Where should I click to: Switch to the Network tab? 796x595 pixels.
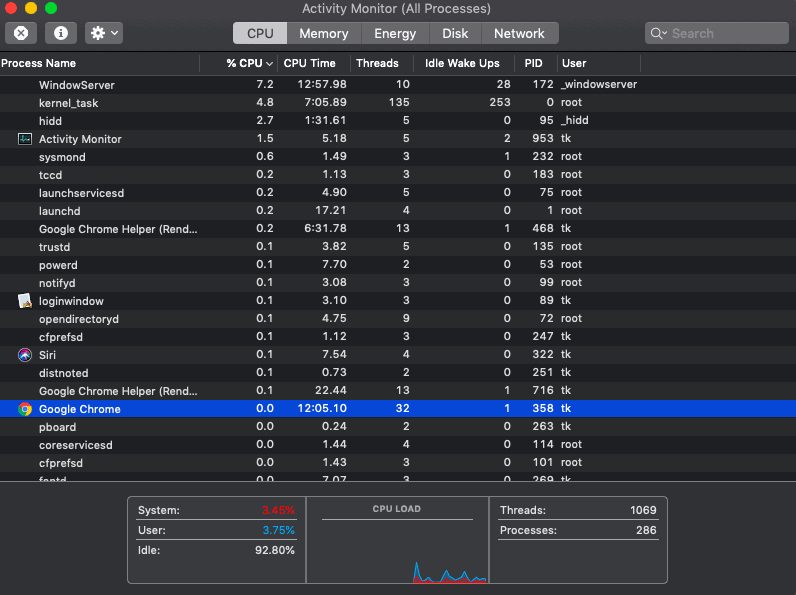pos(519,34)
